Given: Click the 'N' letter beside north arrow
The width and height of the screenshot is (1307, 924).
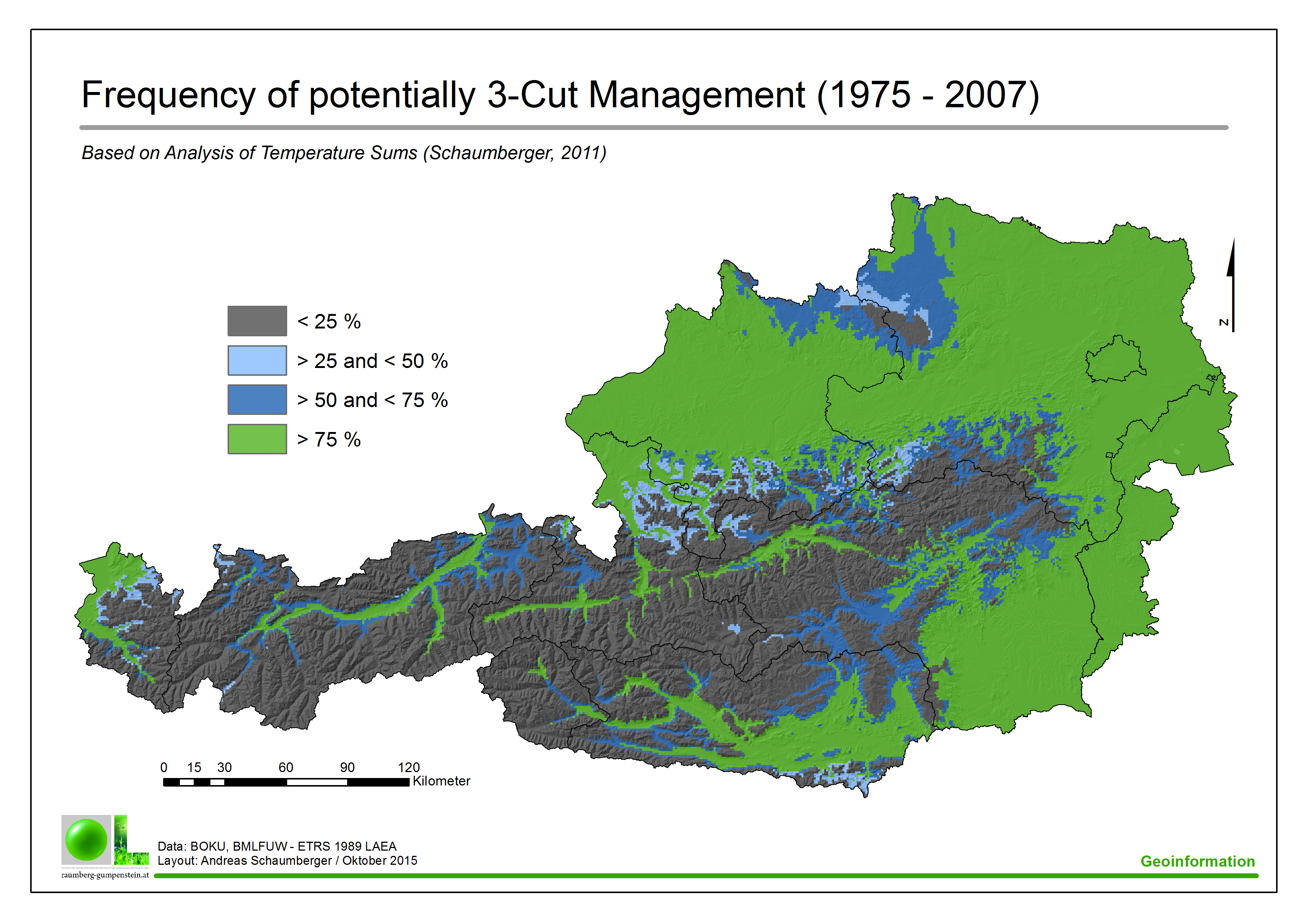Looking at the screenshot, I should click(x=1224, y=322).
